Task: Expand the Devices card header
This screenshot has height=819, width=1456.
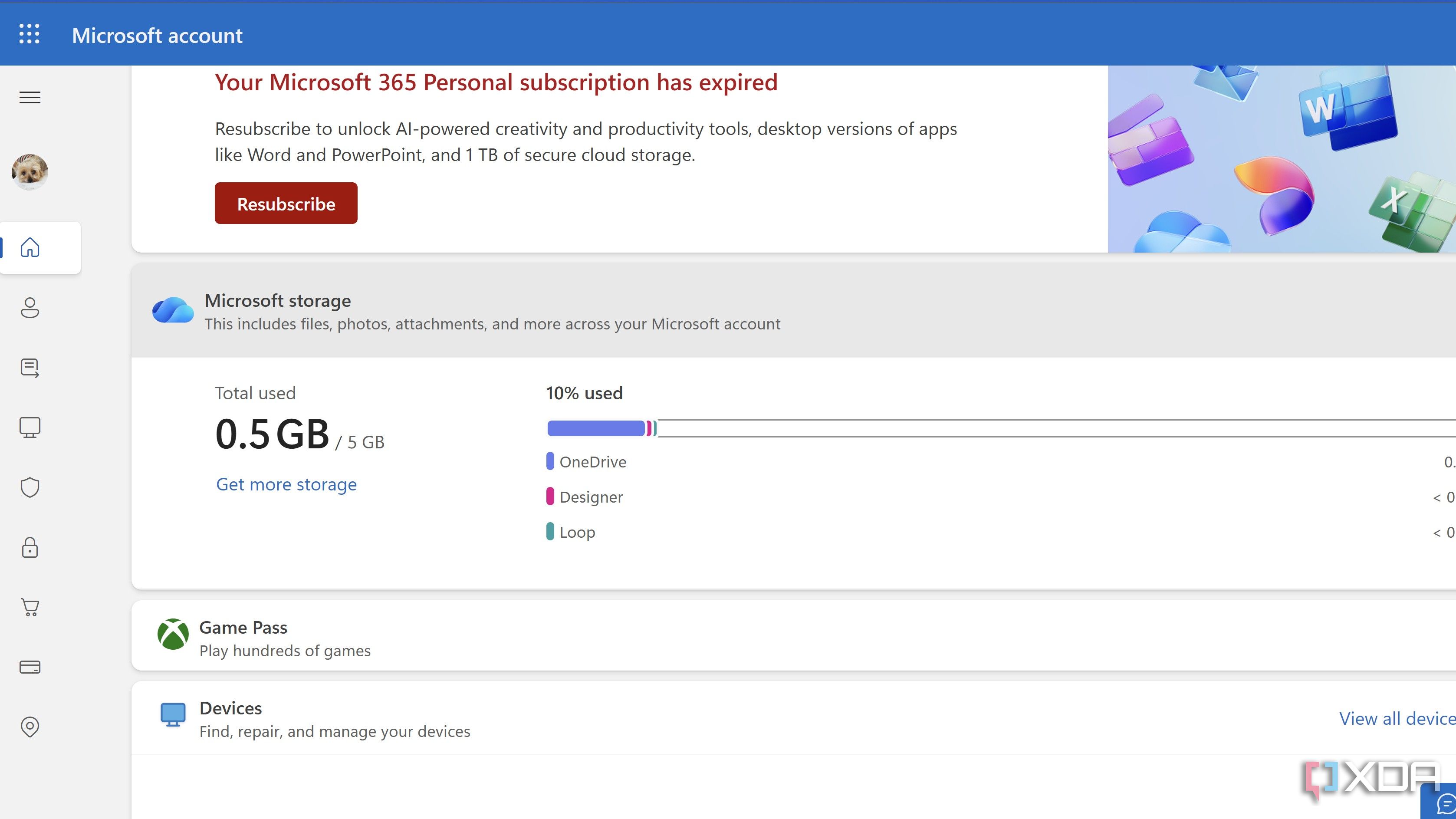Action: pos(794,718)
